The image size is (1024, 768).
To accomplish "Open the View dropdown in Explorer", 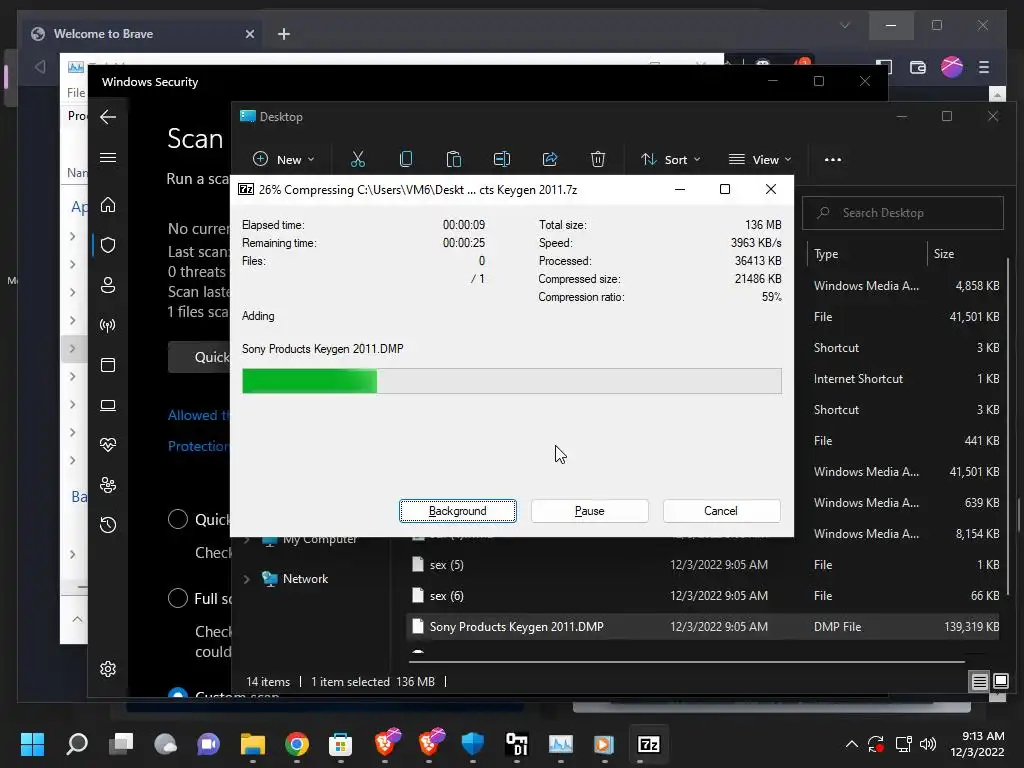I will (760, 159).
